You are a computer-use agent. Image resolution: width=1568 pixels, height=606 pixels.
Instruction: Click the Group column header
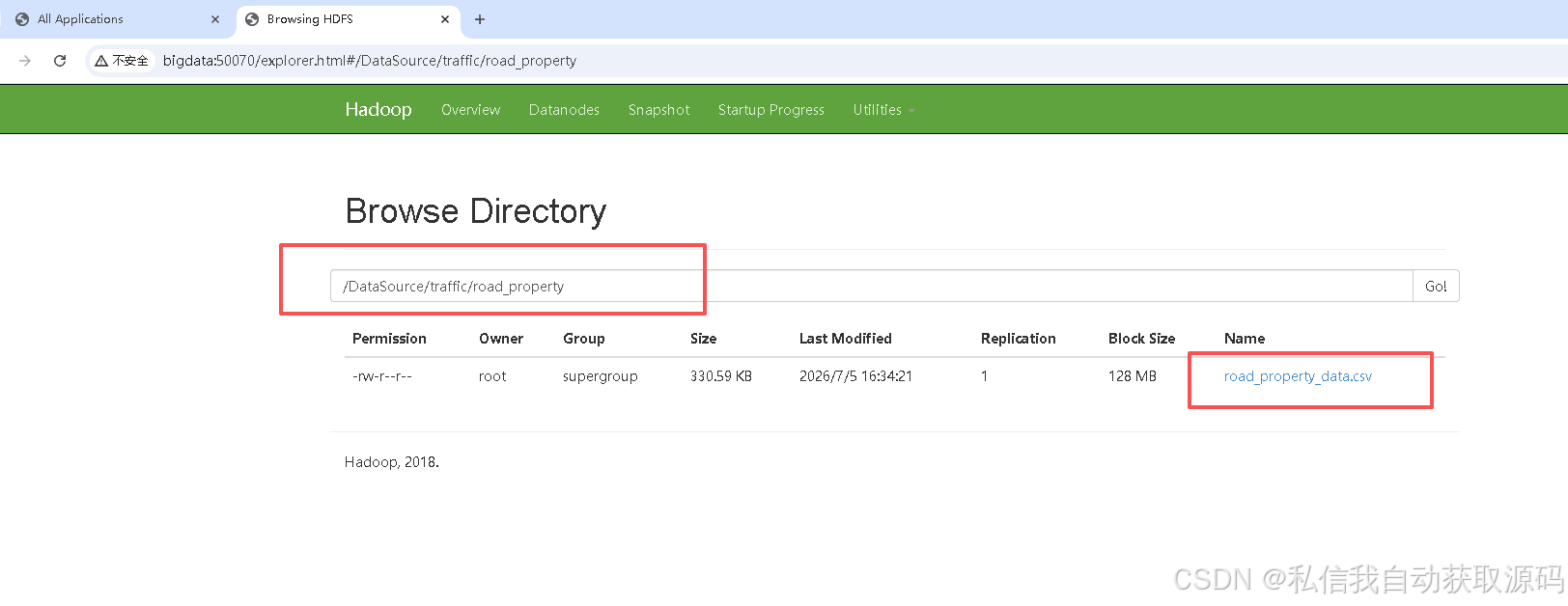click(584, 339)
